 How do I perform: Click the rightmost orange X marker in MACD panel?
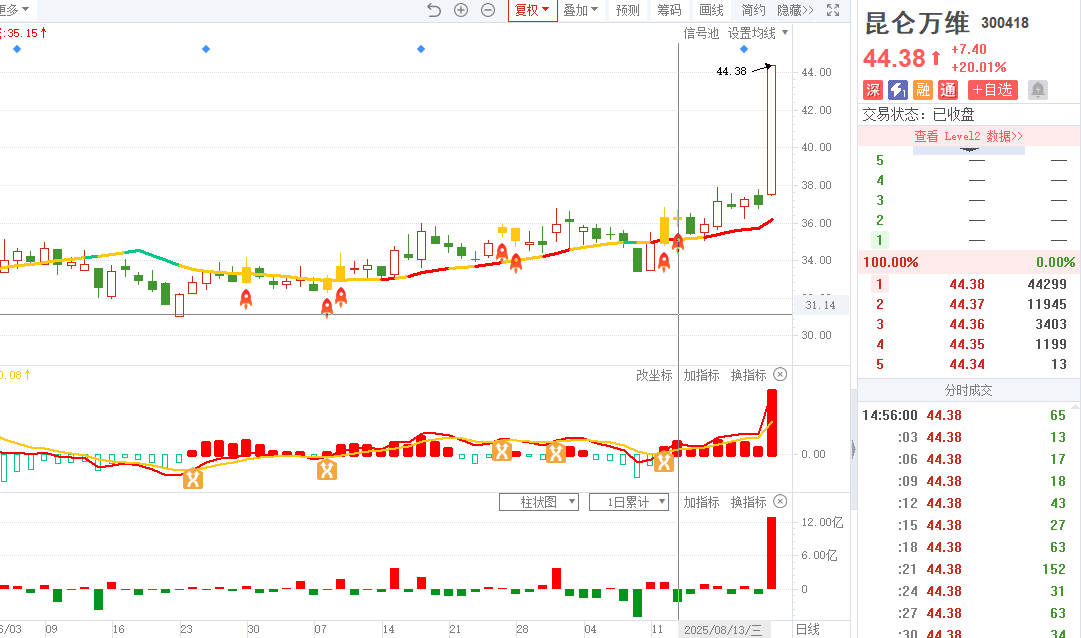[x=664, y=461]
